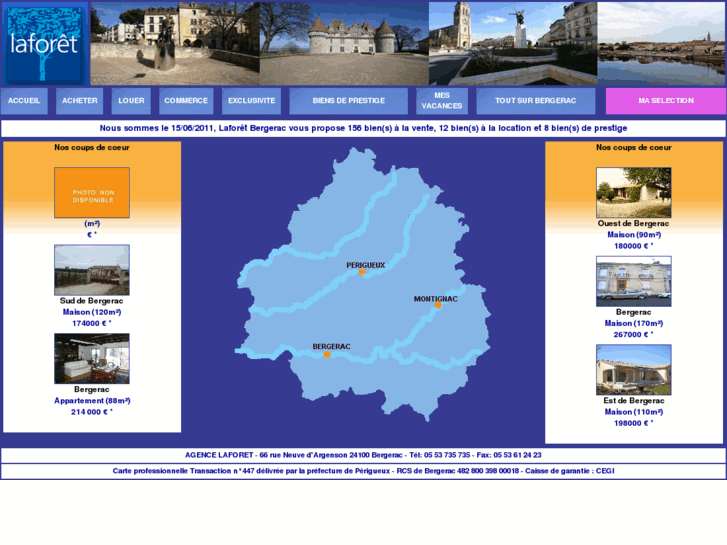Open the LOUER menu item
The height and width of the screenshot is (545, 727).
[131, 101]
